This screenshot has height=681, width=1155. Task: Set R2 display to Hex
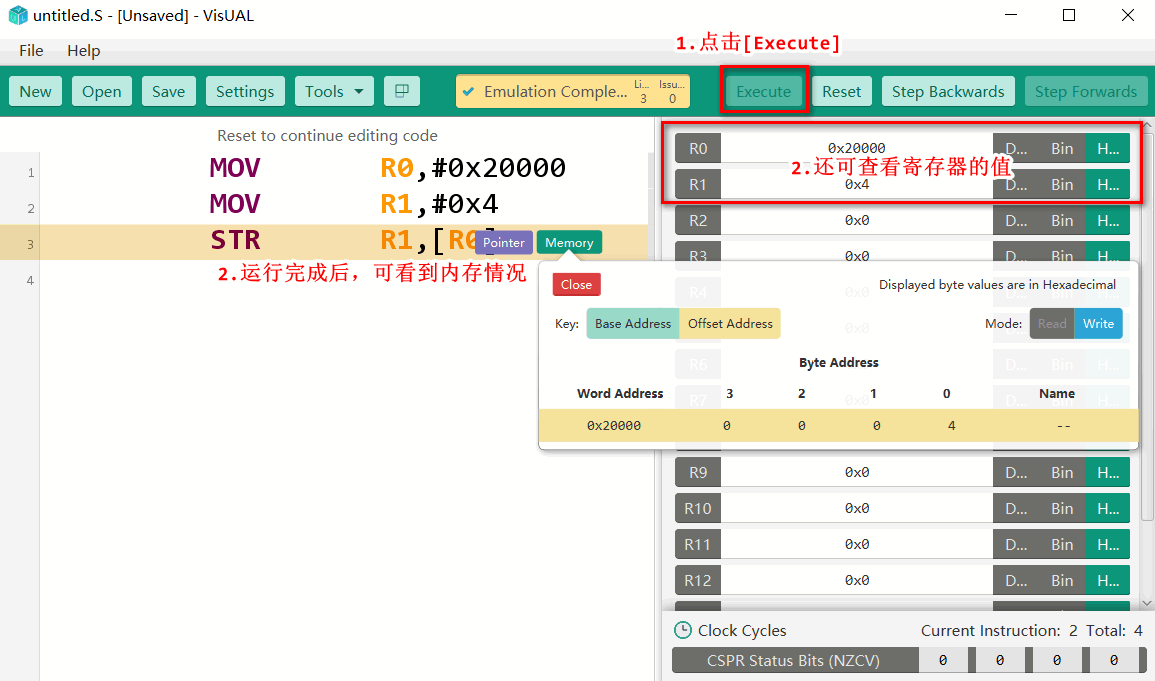pos(1107,220)
